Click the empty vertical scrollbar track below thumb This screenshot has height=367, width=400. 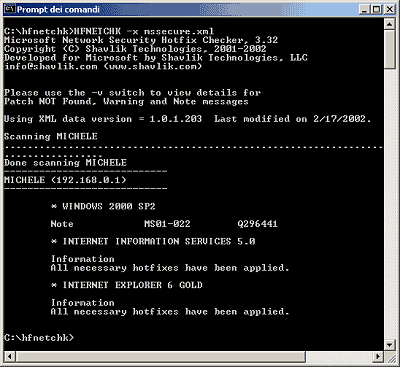point(390,204)
